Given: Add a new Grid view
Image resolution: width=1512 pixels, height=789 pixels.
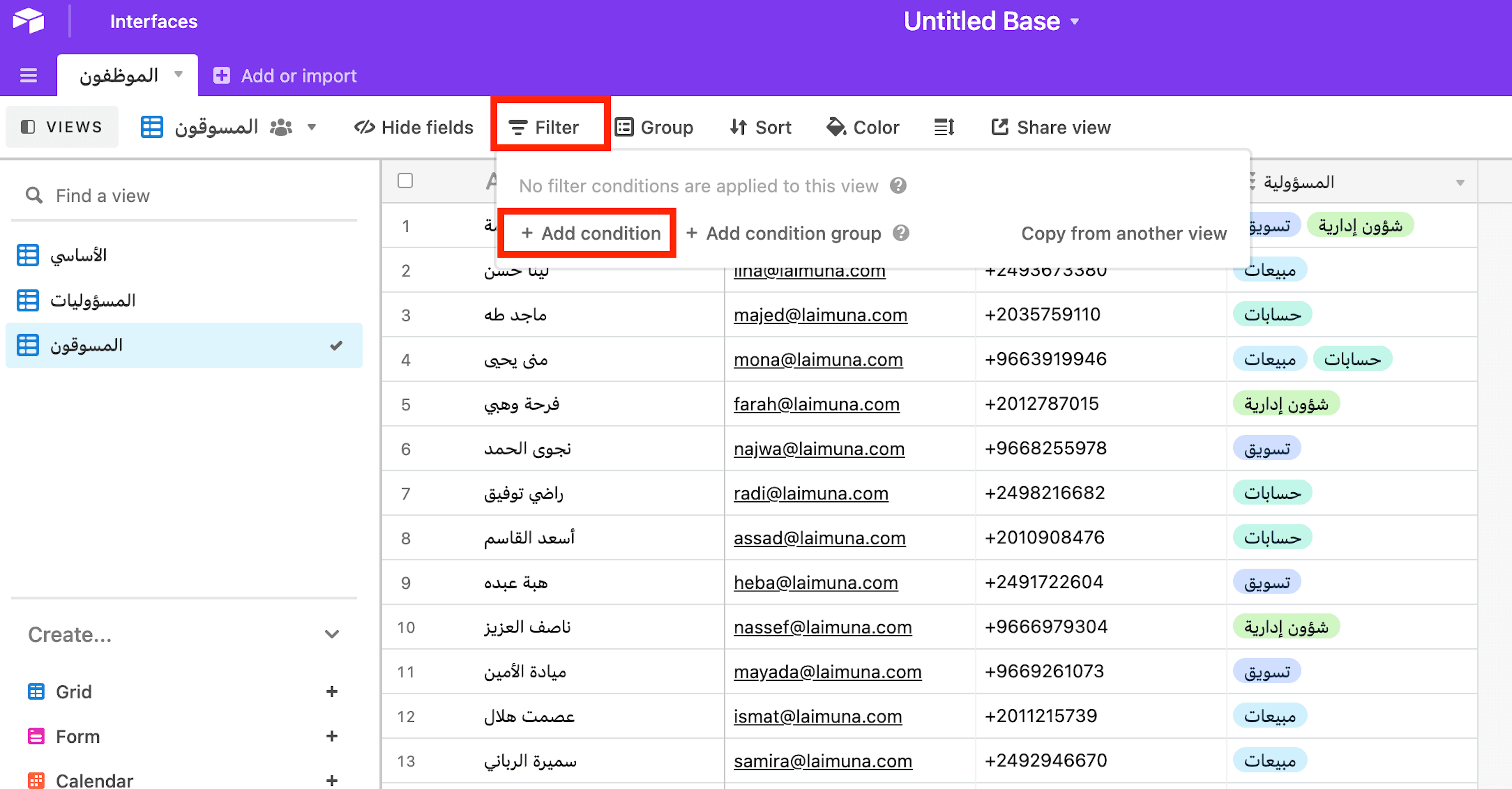Looking at the screenshot, I should tap(332, 692).
